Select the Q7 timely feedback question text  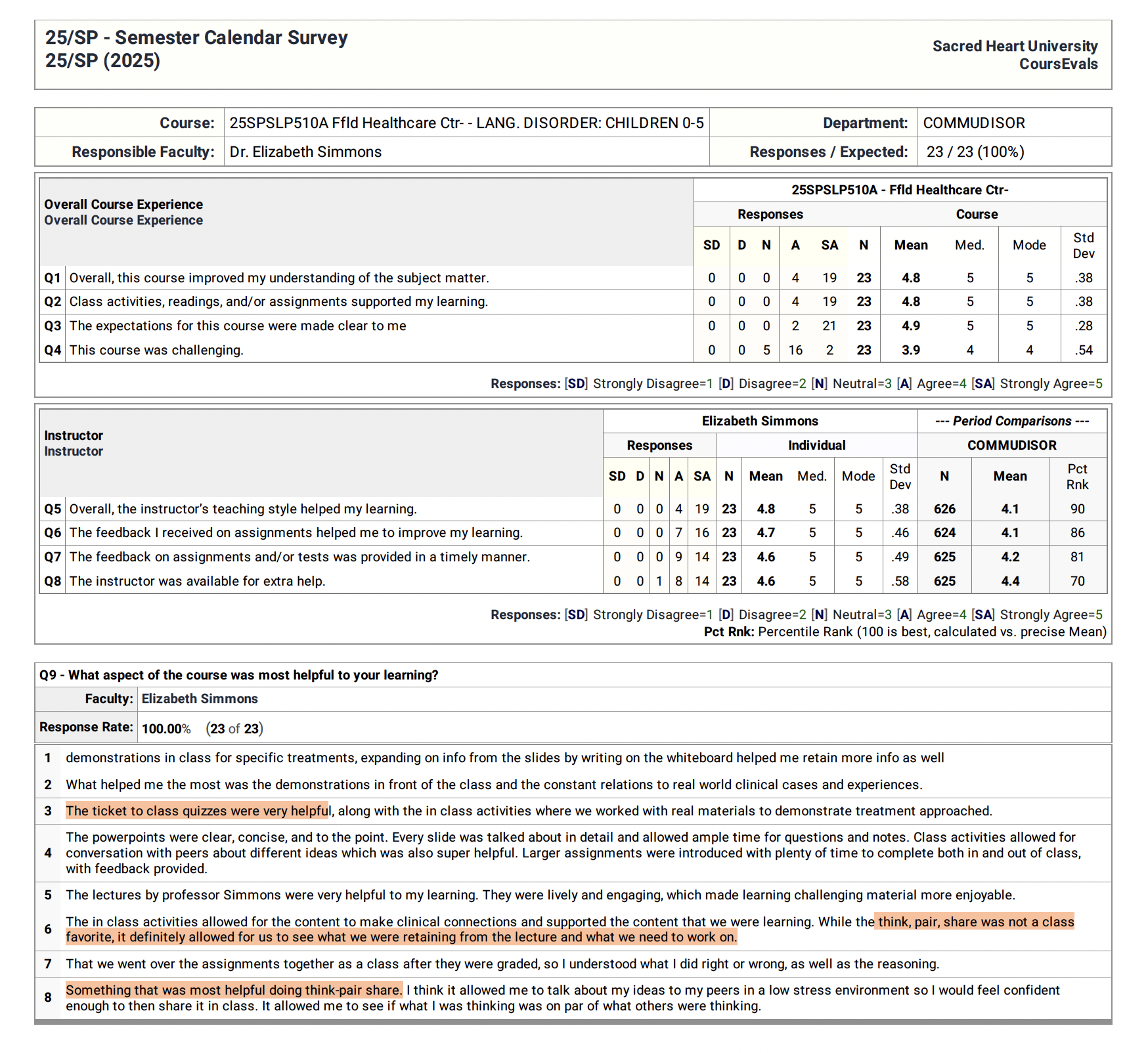pos(299,557)
